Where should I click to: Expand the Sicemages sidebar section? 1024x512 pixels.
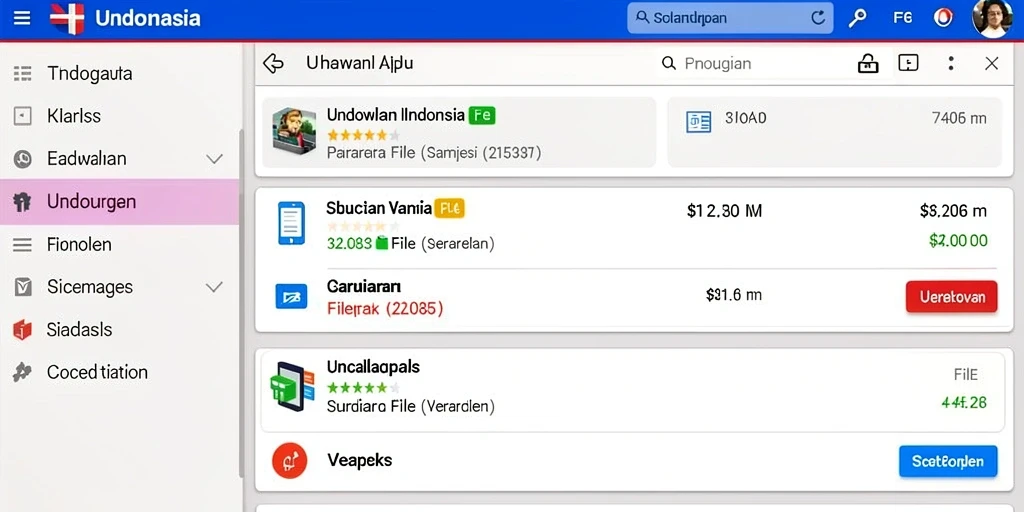[x=214, y=287]
